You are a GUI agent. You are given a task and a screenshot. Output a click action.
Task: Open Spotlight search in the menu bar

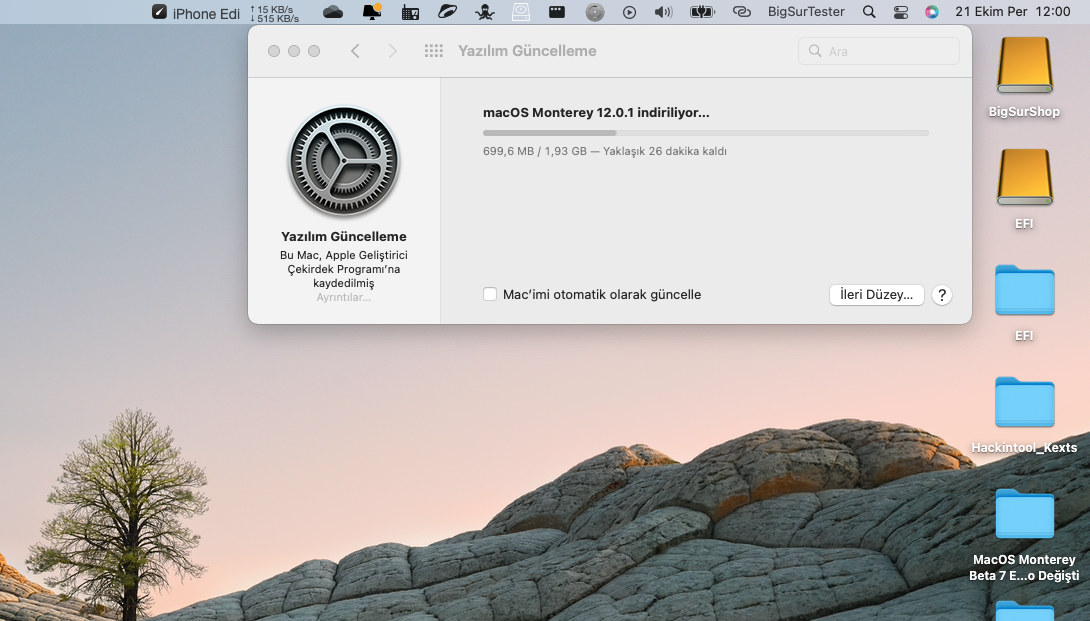pos(869,12)
